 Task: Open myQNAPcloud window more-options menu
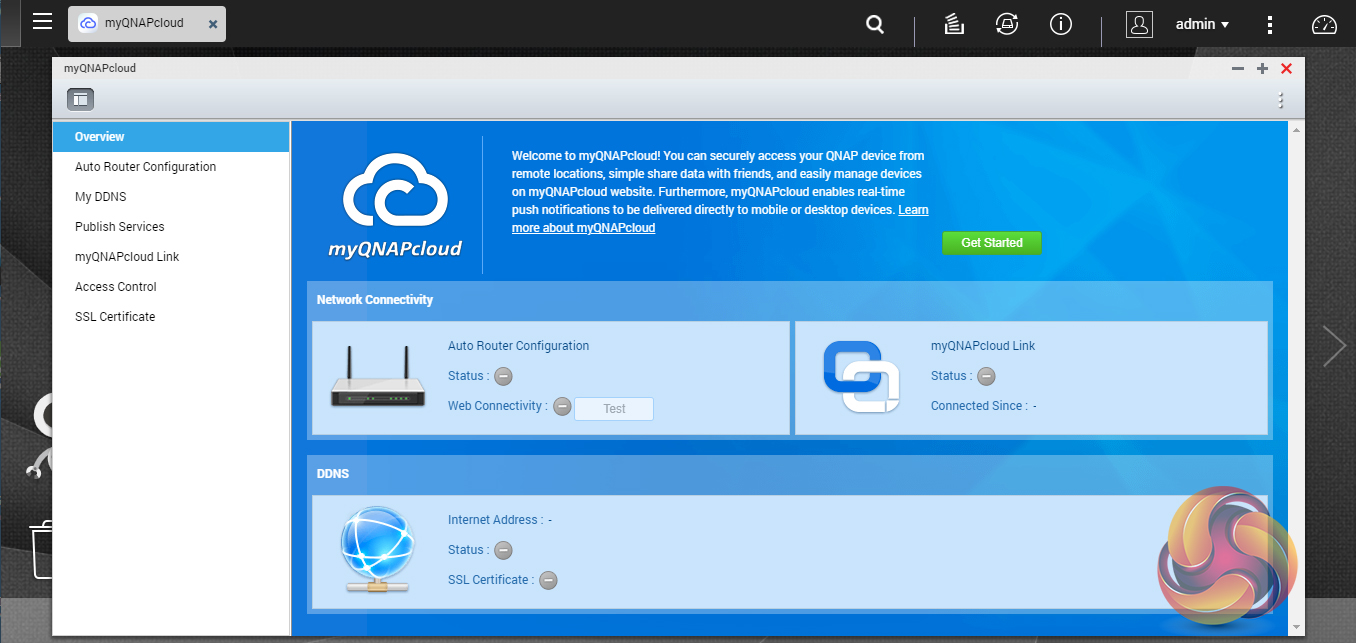point(1280,100)
